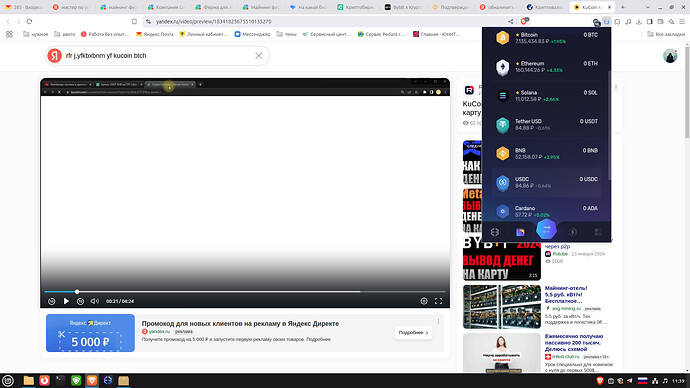
Task: Play the video
Action: point(66,301)
